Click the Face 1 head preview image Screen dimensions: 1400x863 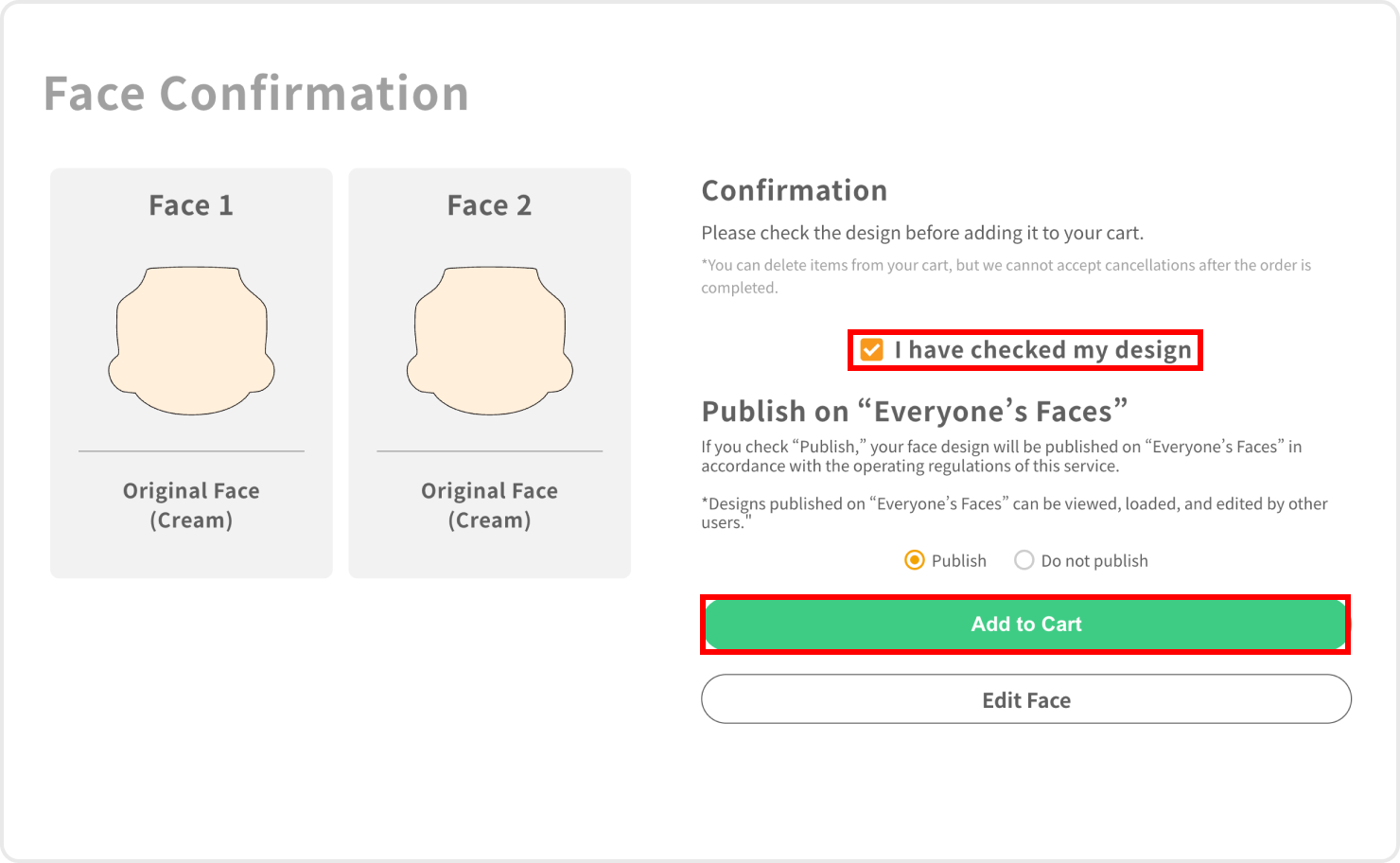point(191,341)
